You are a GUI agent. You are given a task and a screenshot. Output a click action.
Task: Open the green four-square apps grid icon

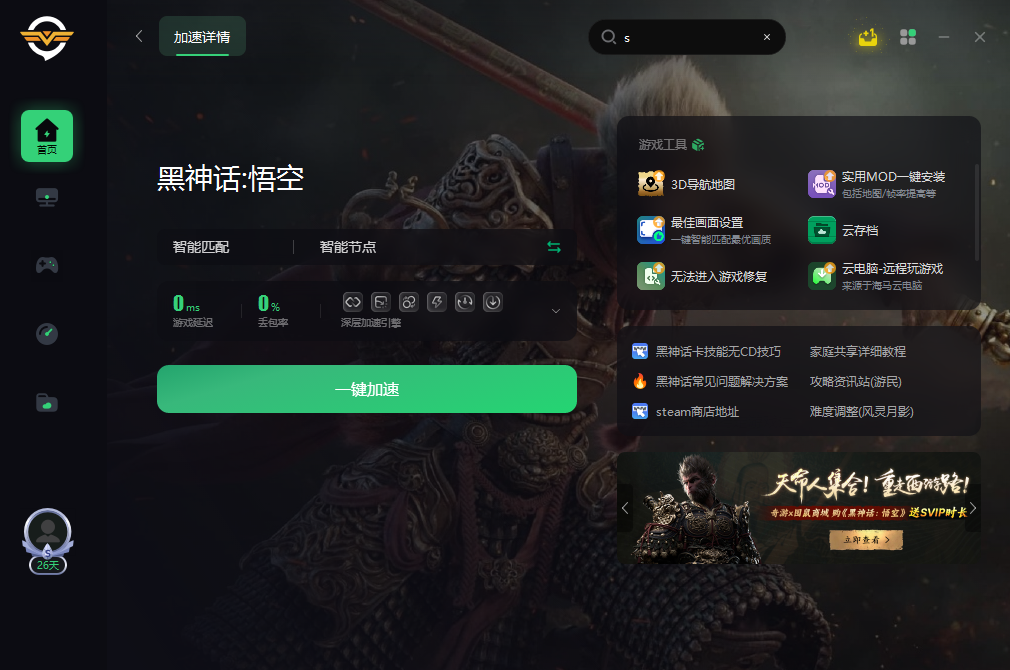click(908, 37)
